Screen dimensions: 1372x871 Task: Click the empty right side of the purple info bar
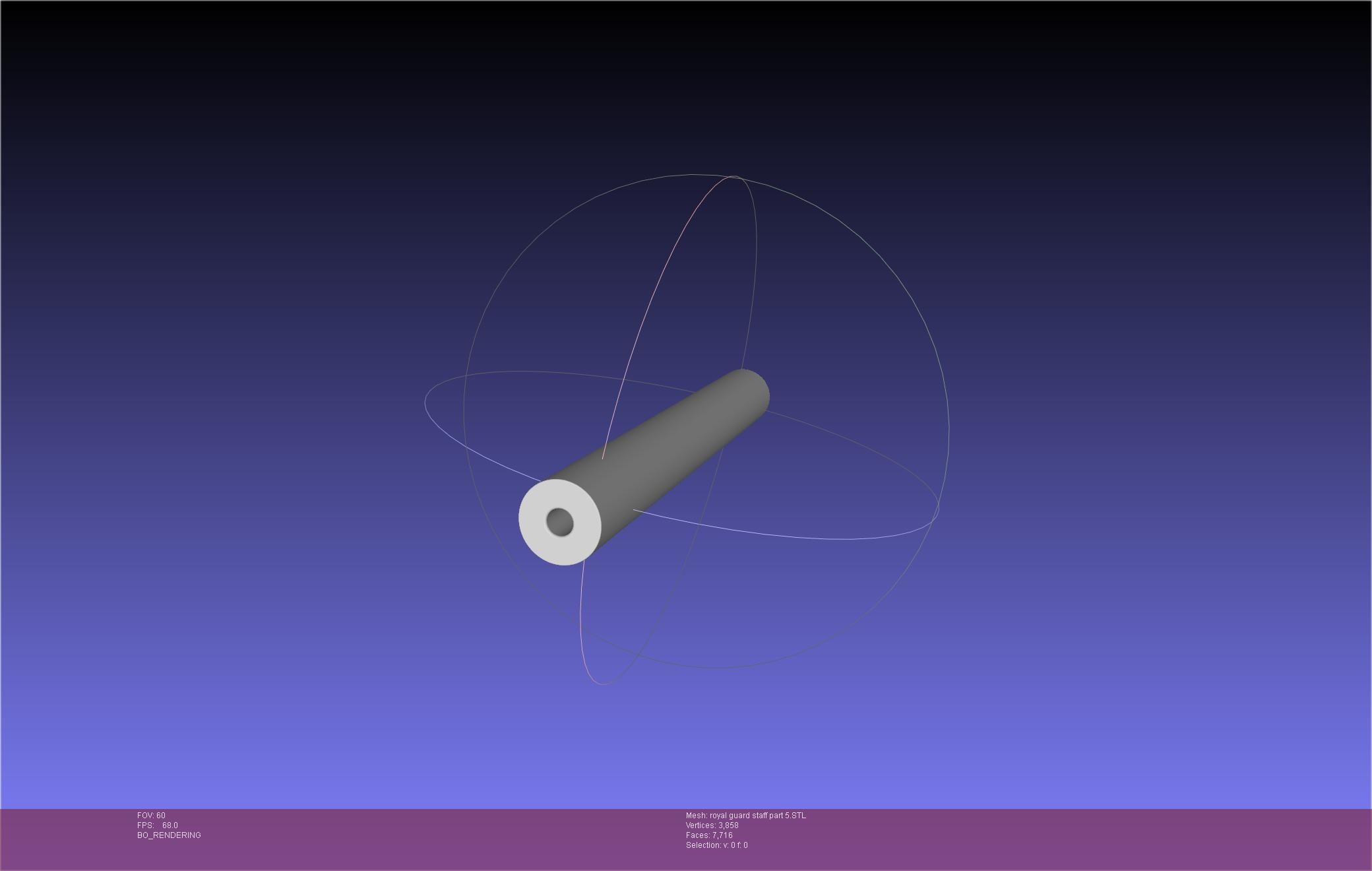pos(1121,838)
